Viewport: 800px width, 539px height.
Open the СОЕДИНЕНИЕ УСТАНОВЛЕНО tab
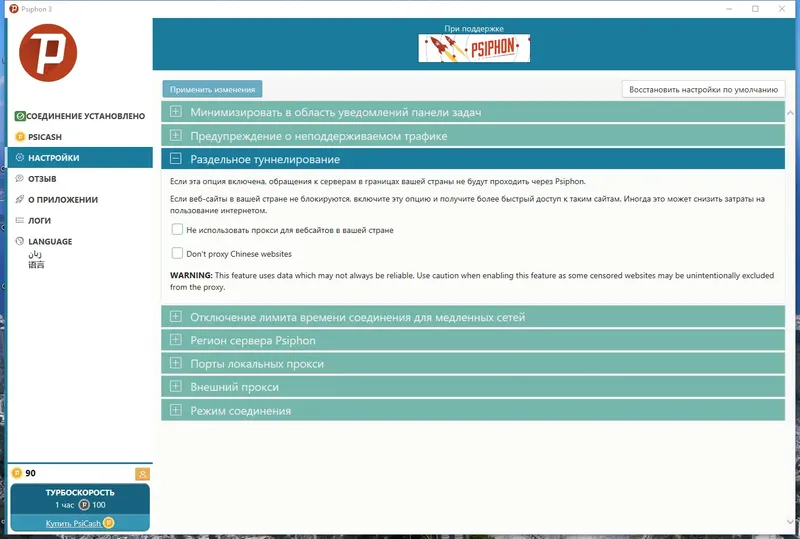pos(80,116)
